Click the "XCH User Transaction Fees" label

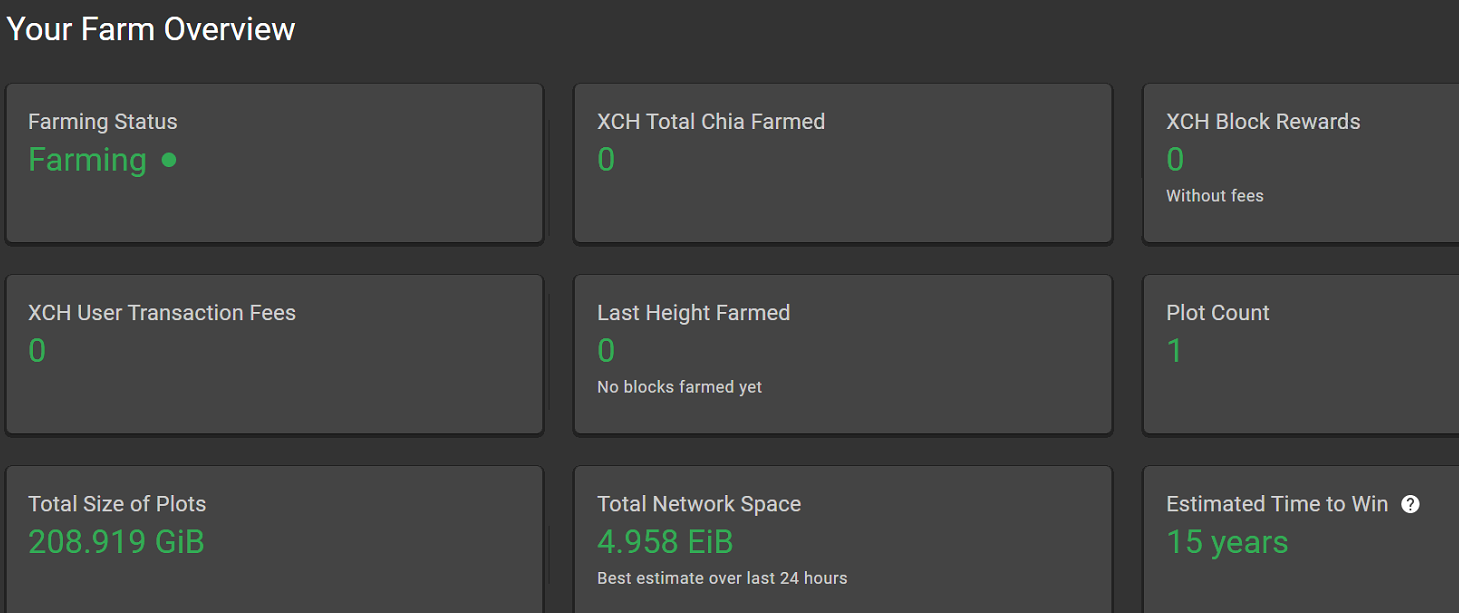162,313
